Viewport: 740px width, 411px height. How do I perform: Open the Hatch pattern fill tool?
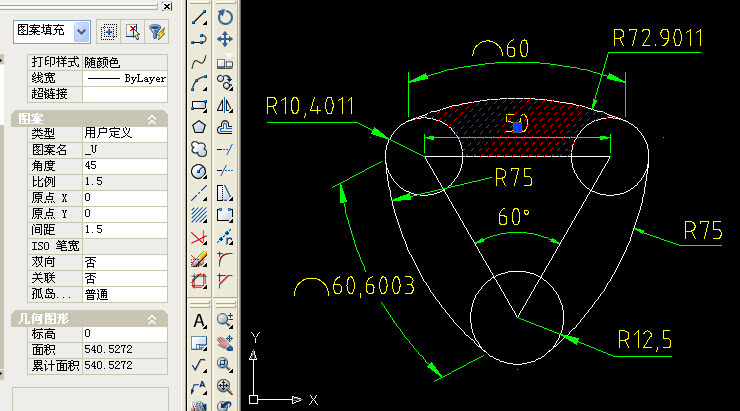[199, 215]
